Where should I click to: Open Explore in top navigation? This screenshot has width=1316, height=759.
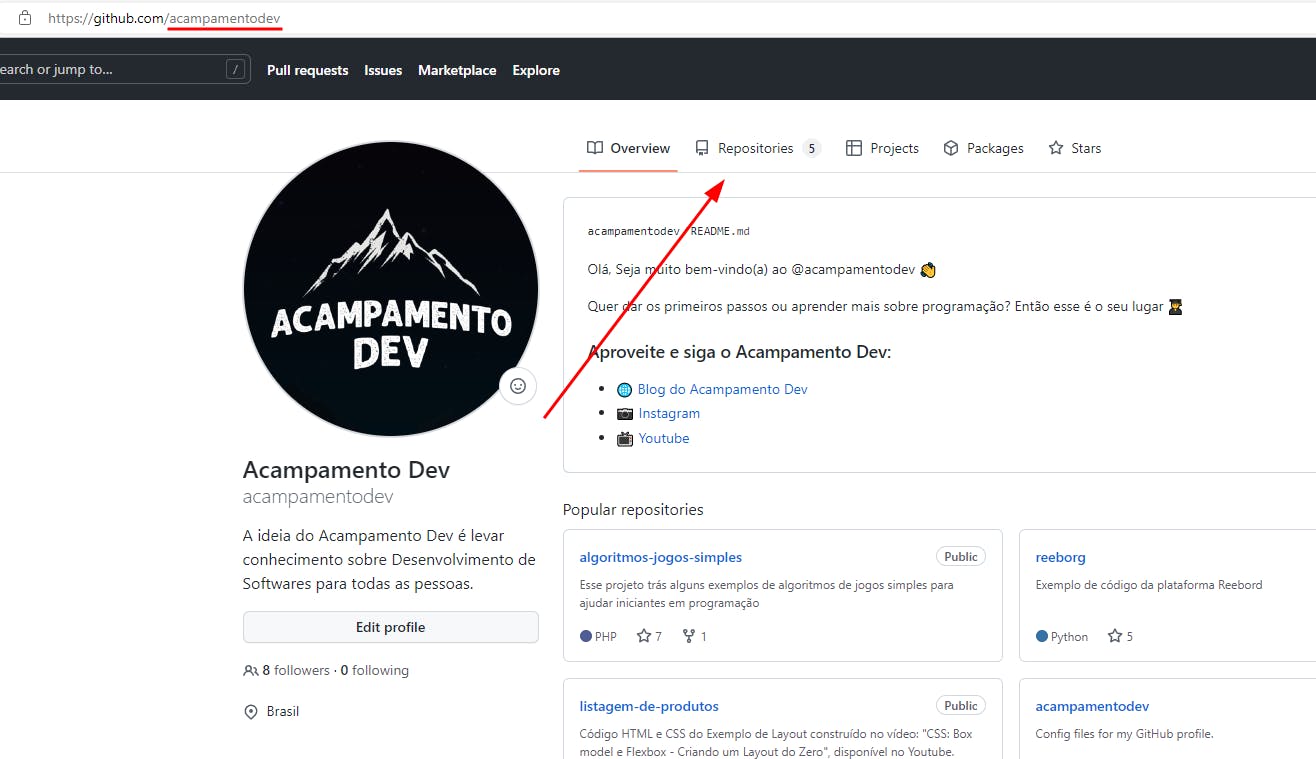click(x=536, y=70)
